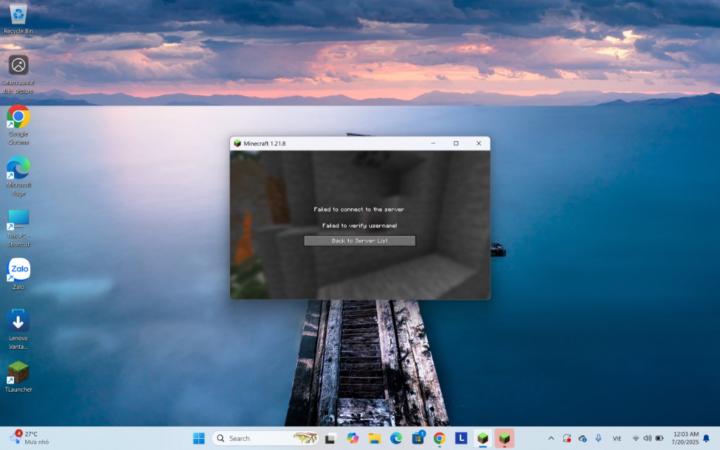Open Google Chrome from the taskbar
720x450 pixels.
pos(439,439)
